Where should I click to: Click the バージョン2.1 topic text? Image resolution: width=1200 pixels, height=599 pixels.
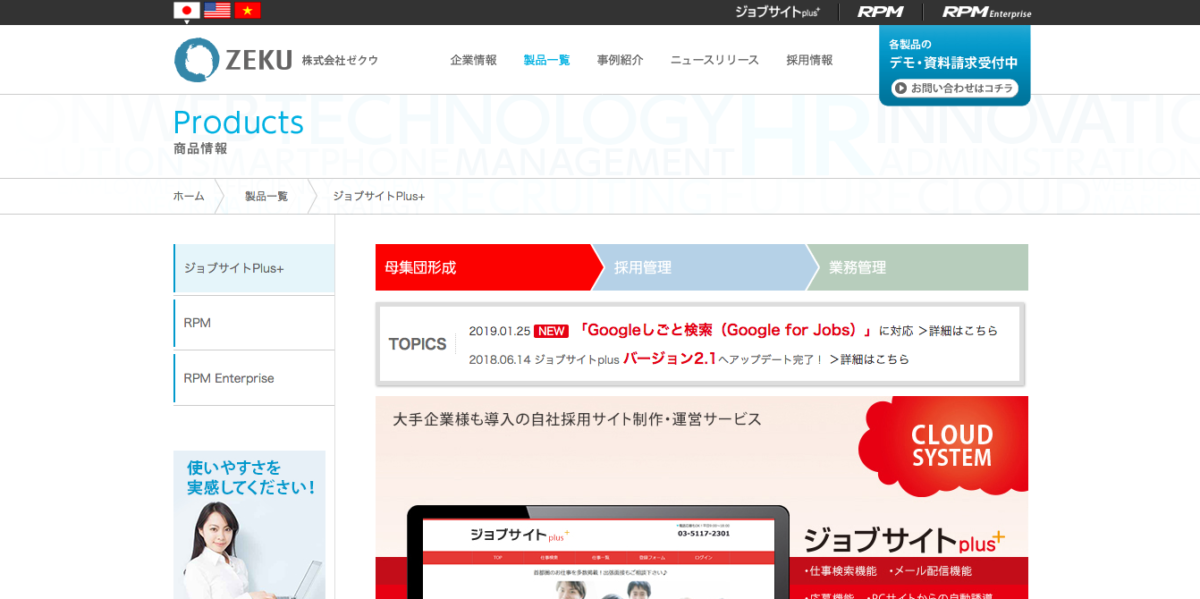pos(670,358)
